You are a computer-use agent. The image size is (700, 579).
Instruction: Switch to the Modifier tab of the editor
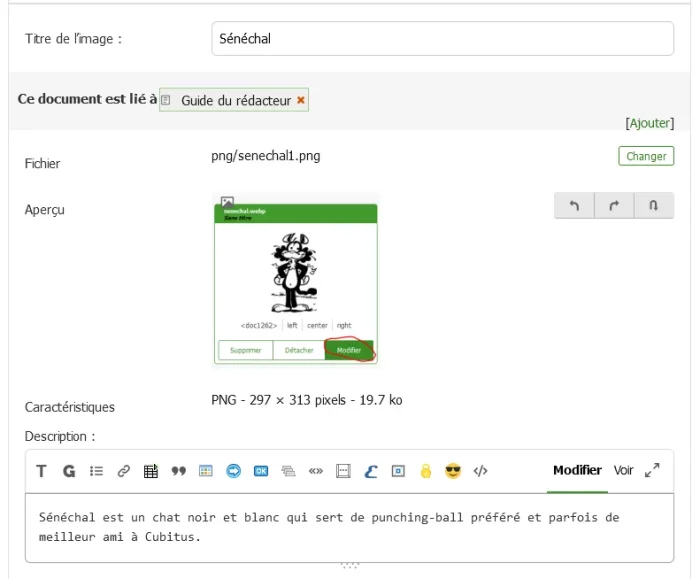point(577,470)
